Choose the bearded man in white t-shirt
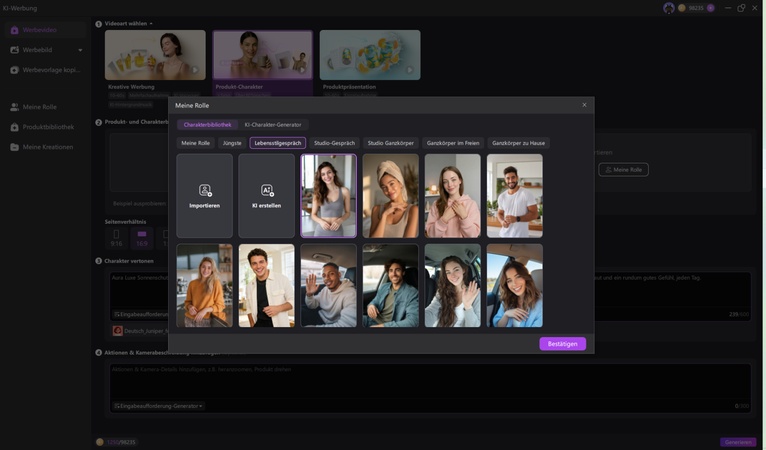Viewport: 766px width, 450px height. tap(514, 195)
